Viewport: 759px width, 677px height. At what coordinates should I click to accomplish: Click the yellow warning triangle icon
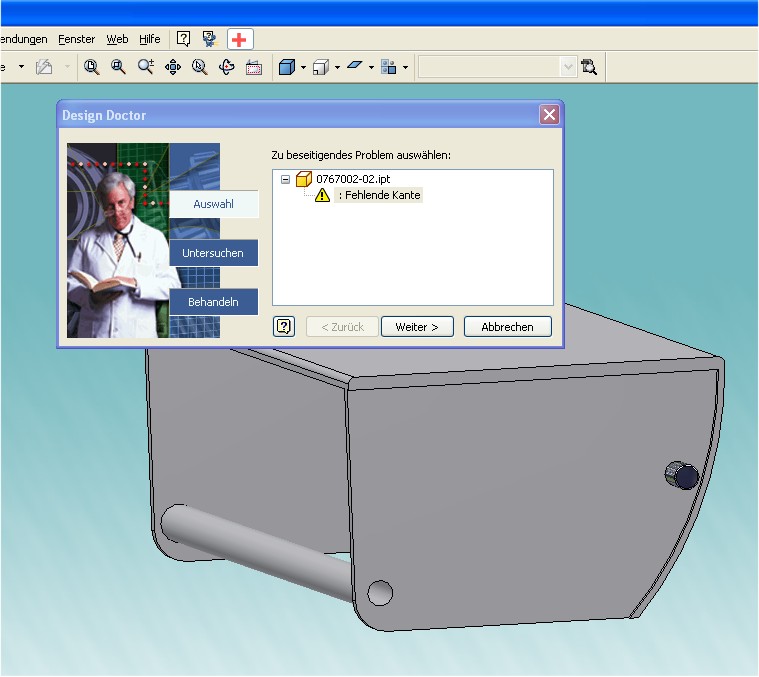(322, 196)
